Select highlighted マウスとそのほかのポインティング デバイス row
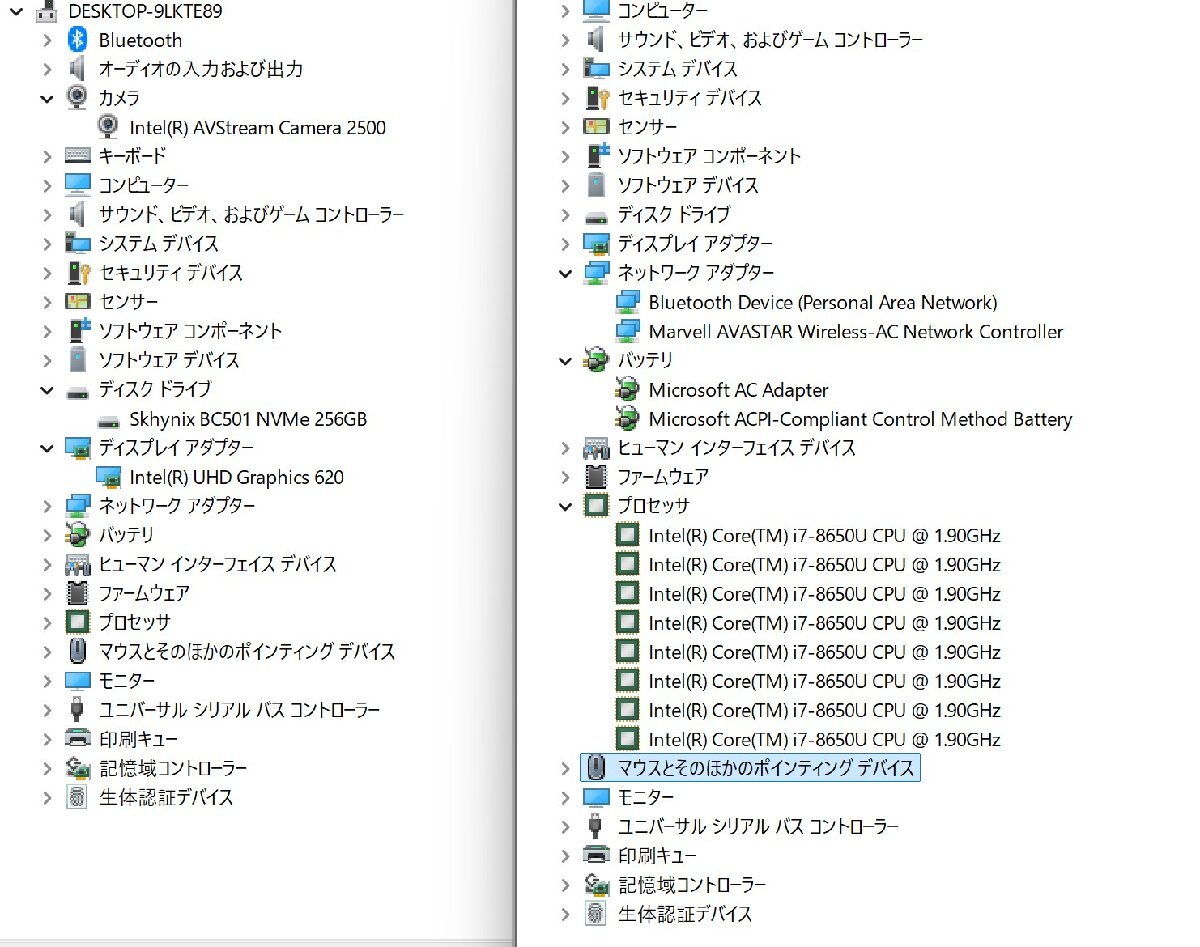The height and width of the screenshot is (947, 1200). click(750, 767)
